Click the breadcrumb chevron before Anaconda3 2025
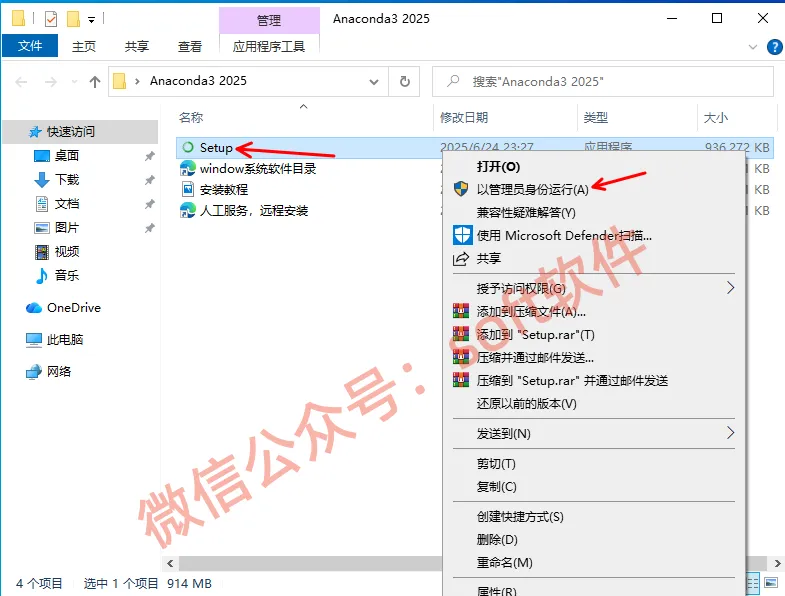The image size is (785, 596). click(x=137, y=81)
